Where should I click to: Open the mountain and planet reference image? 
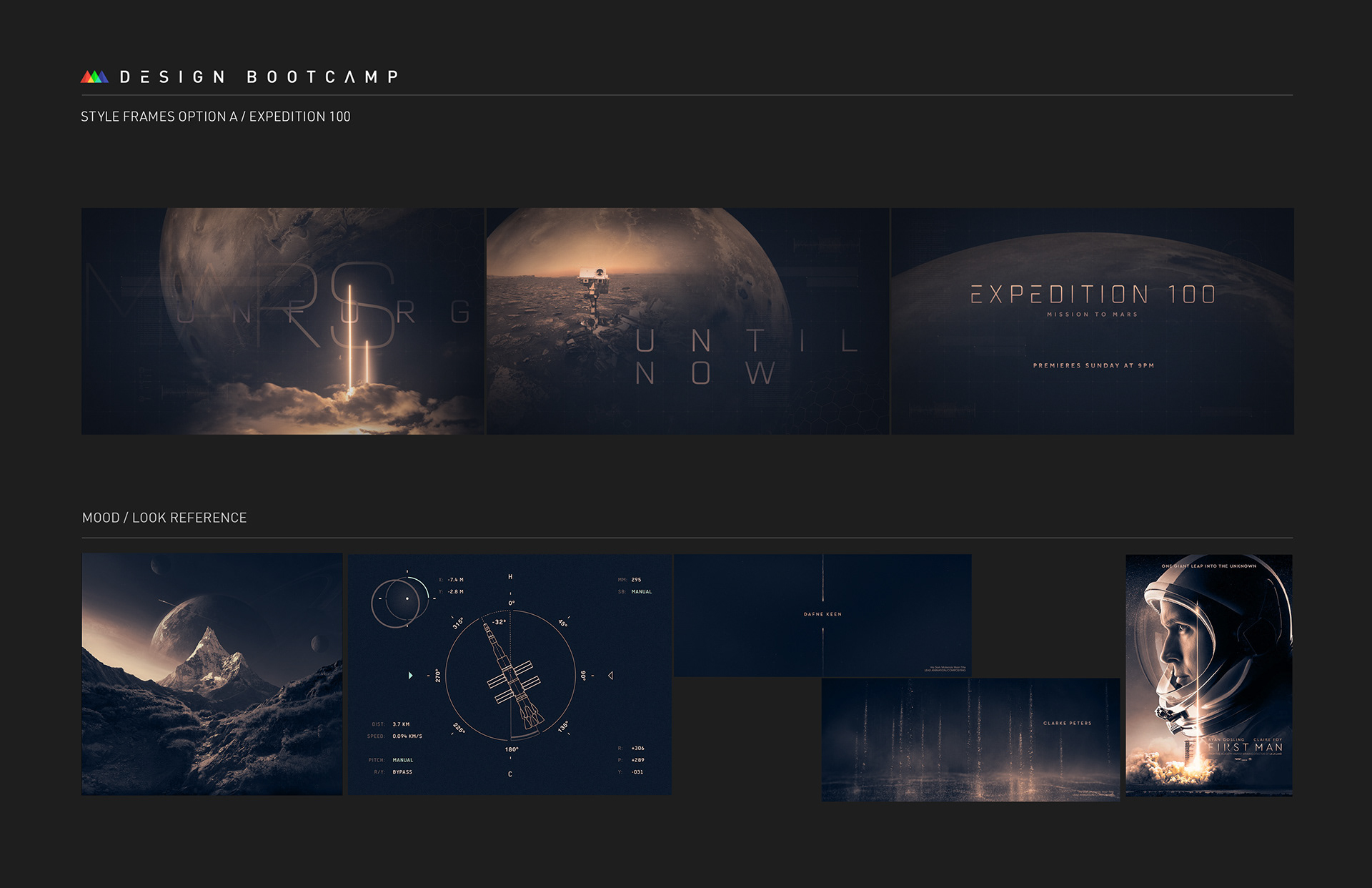212,674
